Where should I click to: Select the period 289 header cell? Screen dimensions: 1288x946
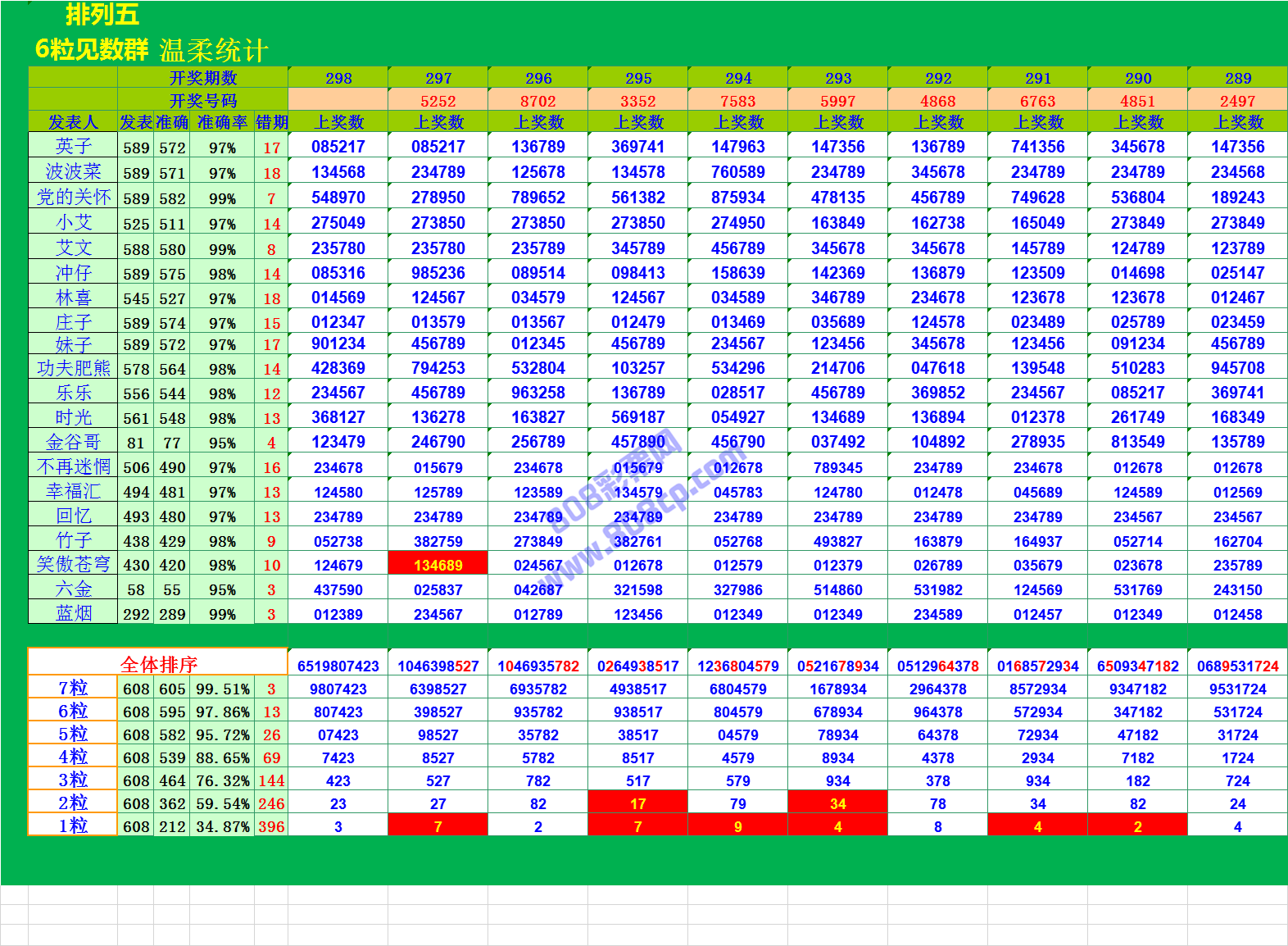(x=1237, y=79)
